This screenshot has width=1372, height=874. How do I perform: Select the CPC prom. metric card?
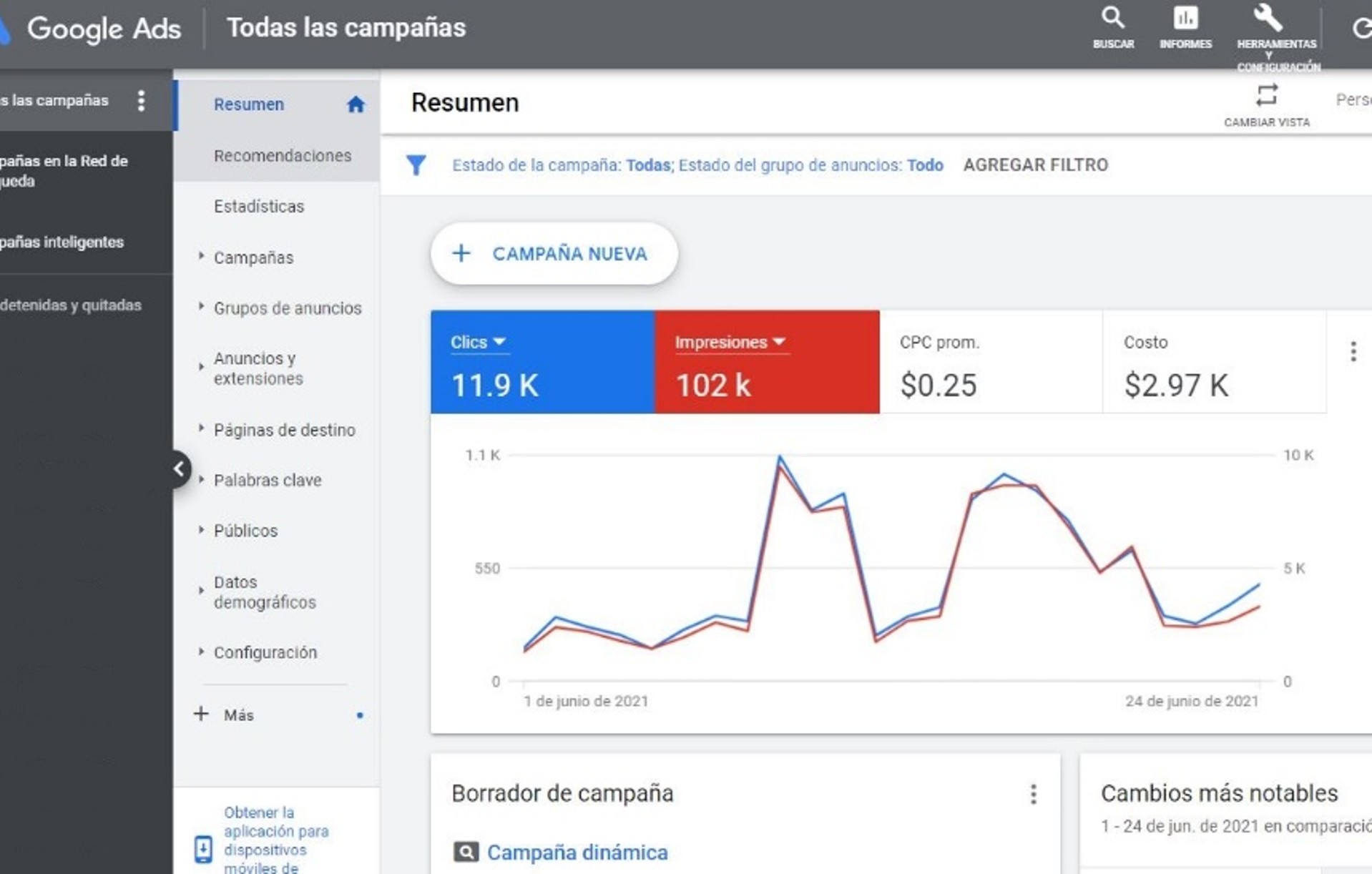pyautogui.click(x=990, y=363)
